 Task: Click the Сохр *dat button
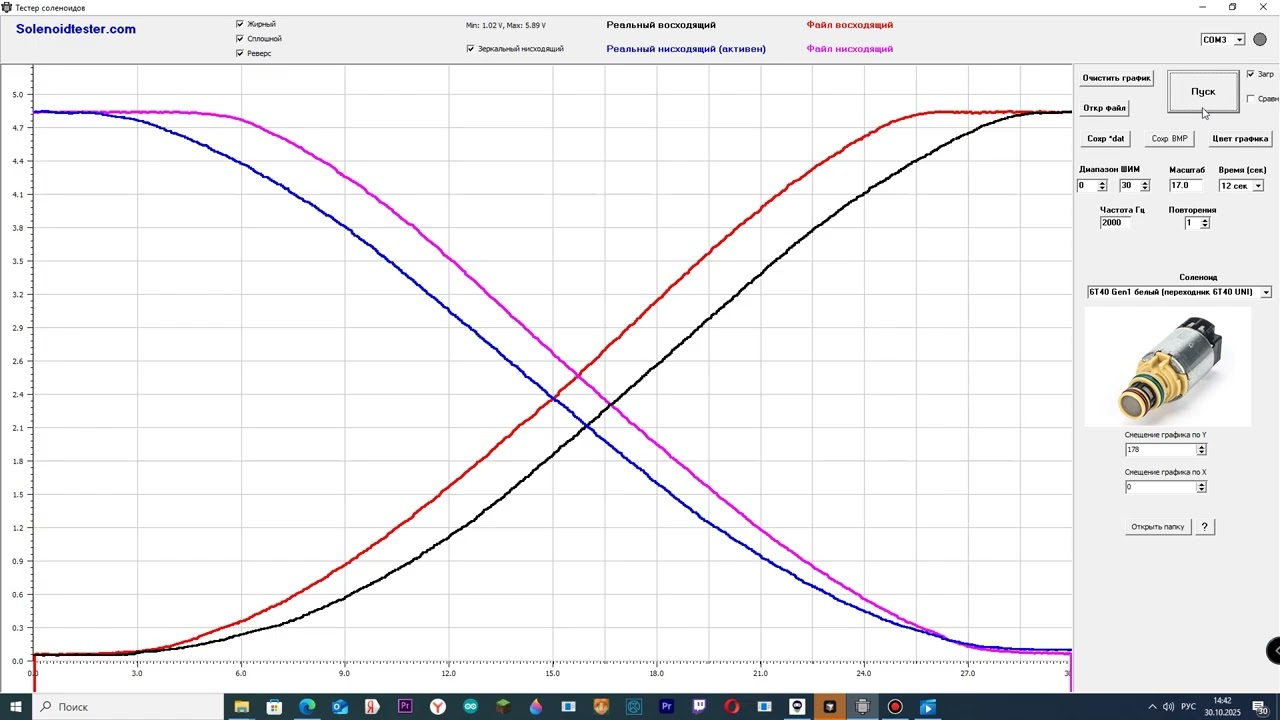pyautogui.click(x=1106, y=139)
